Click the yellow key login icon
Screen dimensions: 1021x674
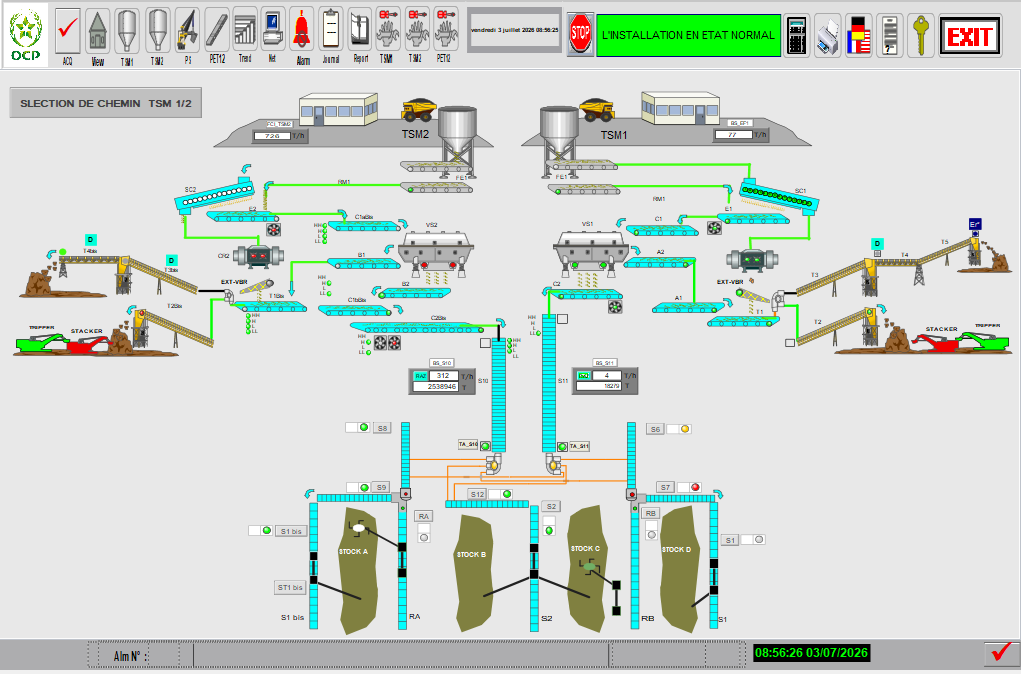point(920,35)
